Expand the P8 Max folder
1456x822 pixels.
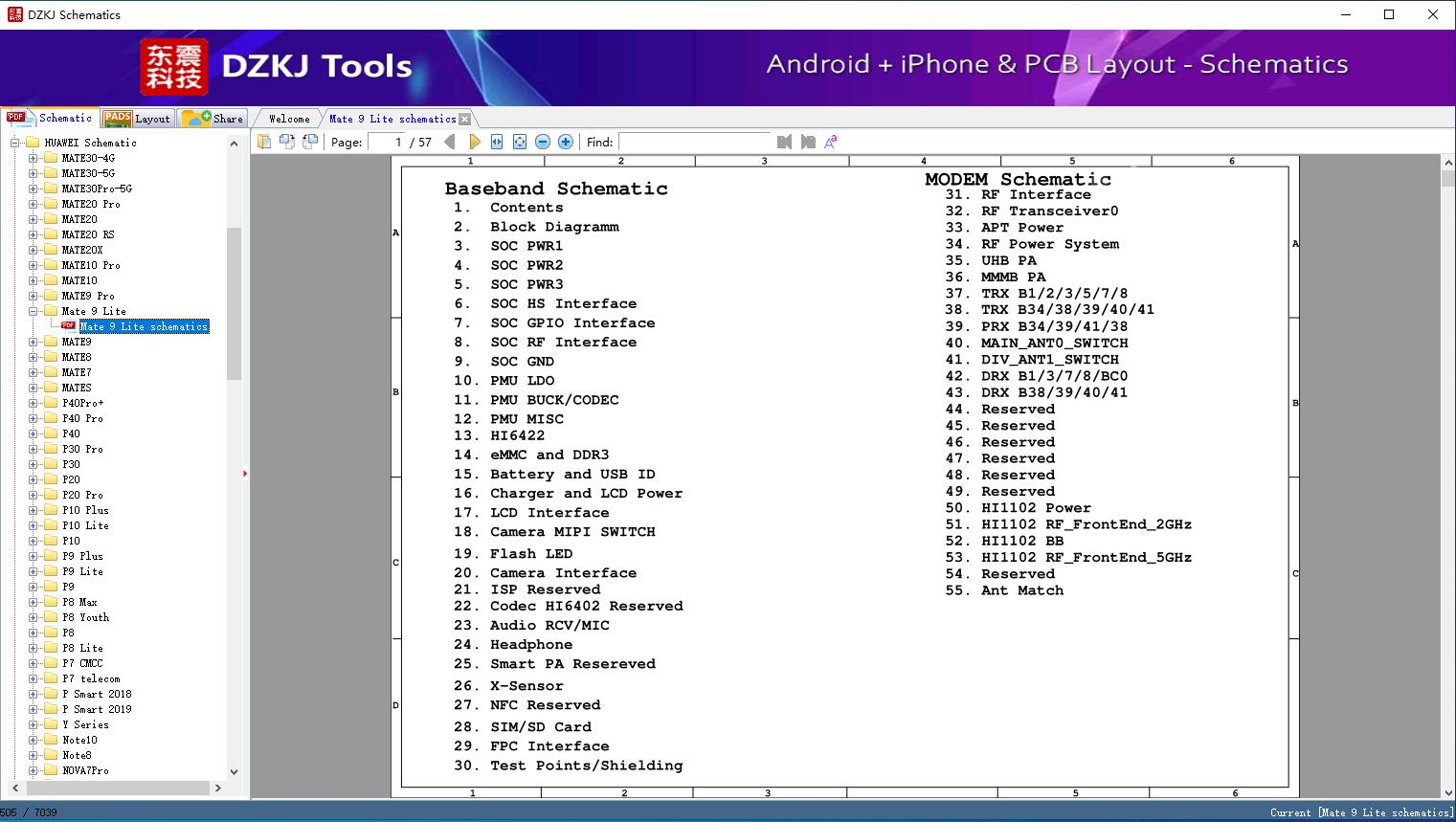point(33,602)
